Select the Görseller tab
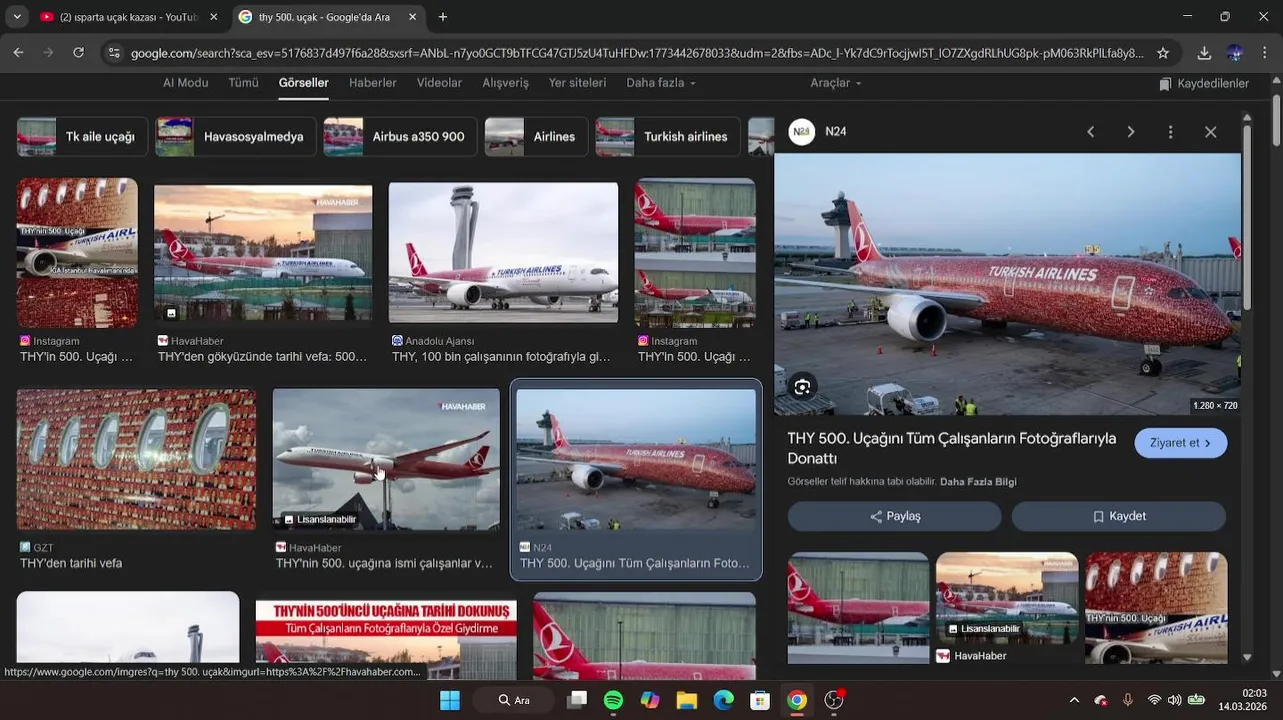Image resolution: width=1283 pixels, height=720 pixels. 303,83
